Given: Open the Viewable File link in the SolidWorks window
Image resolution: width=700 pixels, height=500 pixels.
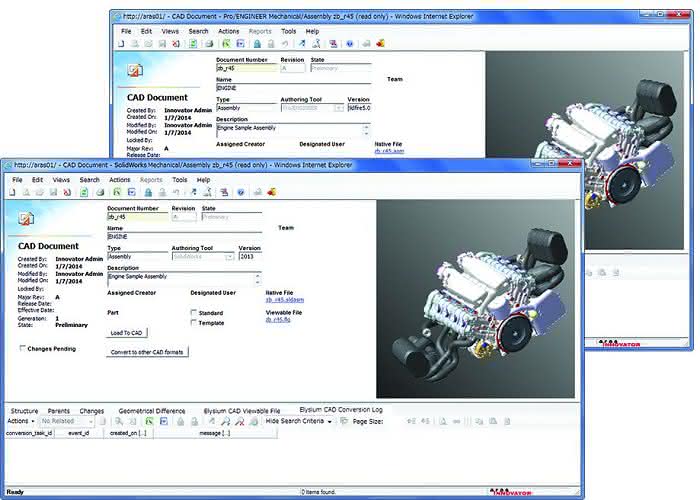Looking at the screenshot, I should point(278,320).
